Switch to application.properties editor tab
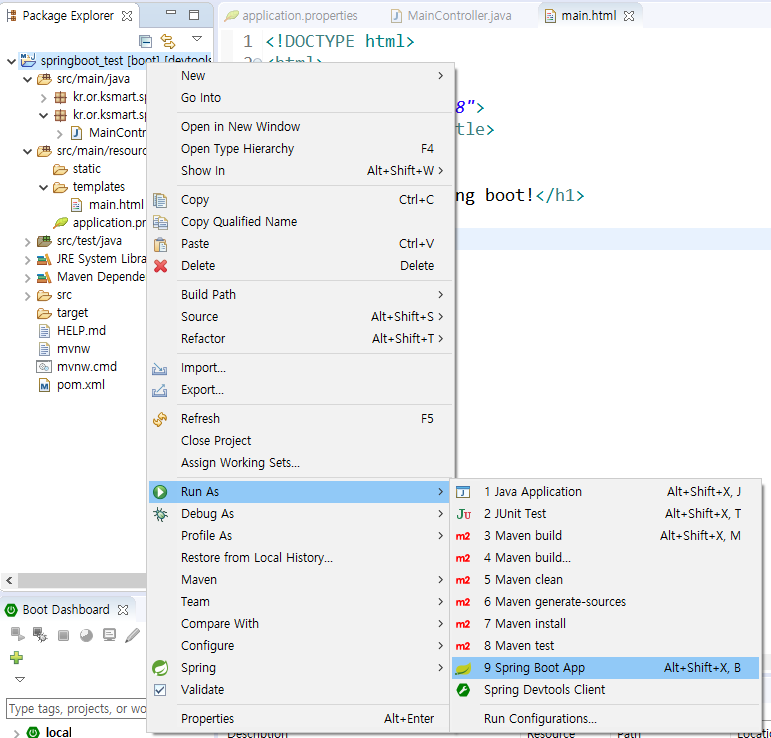This screenshot has height=738, width=771. point(299,16)
